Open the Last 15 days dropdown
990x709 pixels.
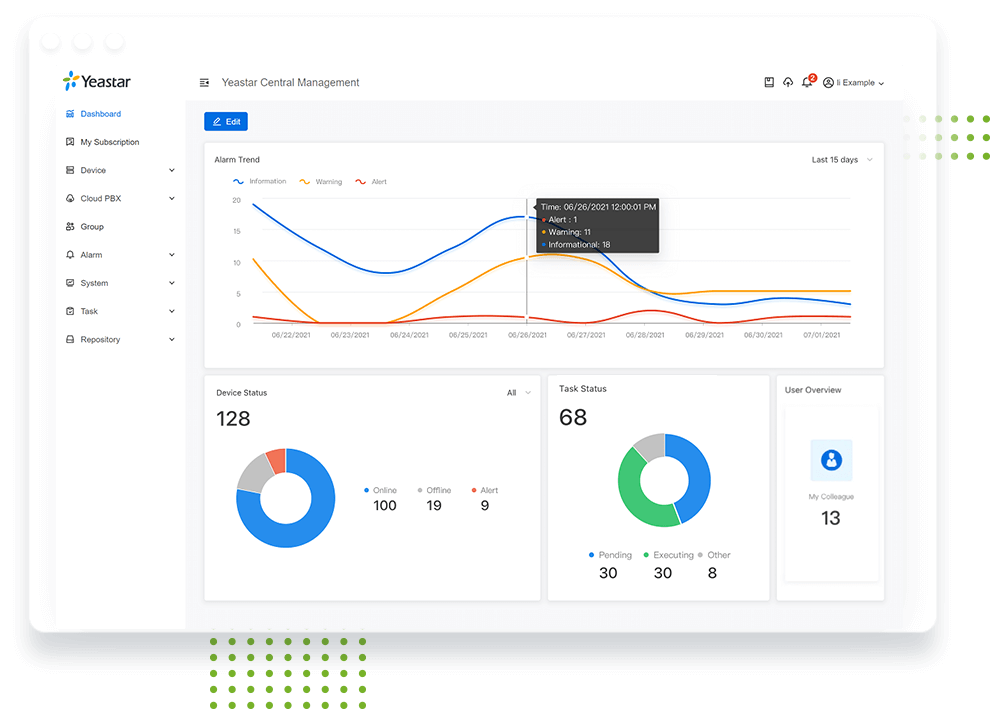coord(841,160)
